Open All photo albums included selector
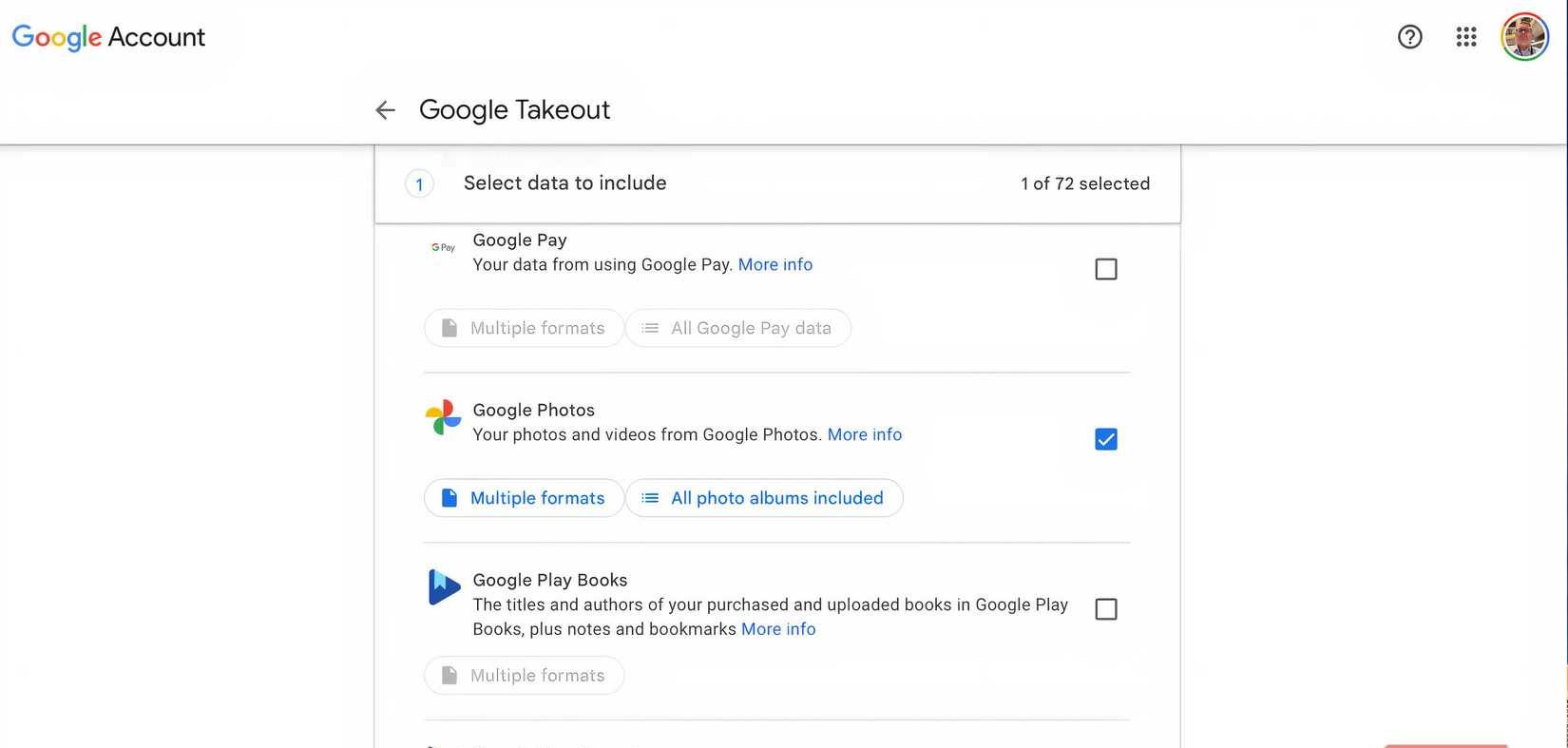The width and height of the screenshot is (1568, 748). tap(764, 497)
